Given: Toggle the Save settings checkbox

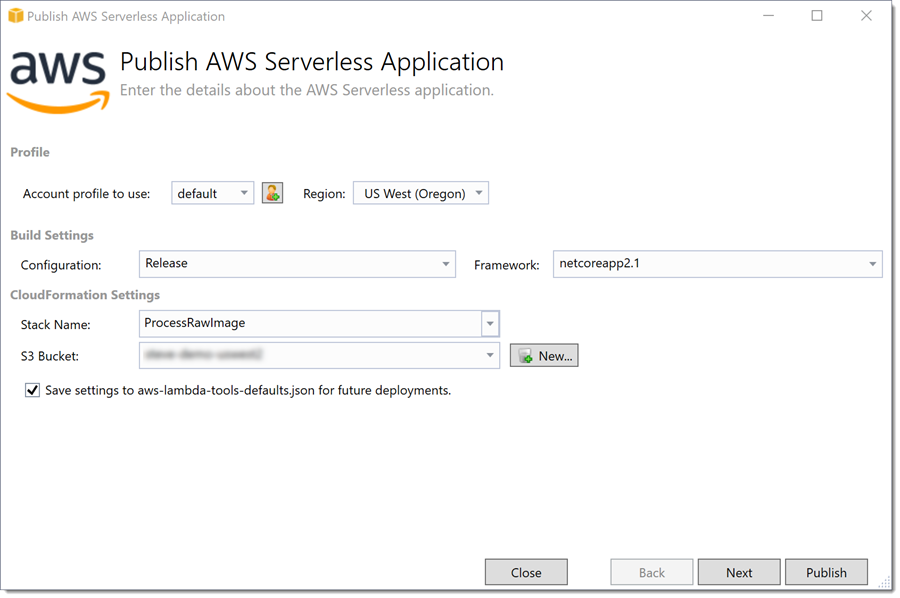Looking at the screenshot, I should (32, 390).
